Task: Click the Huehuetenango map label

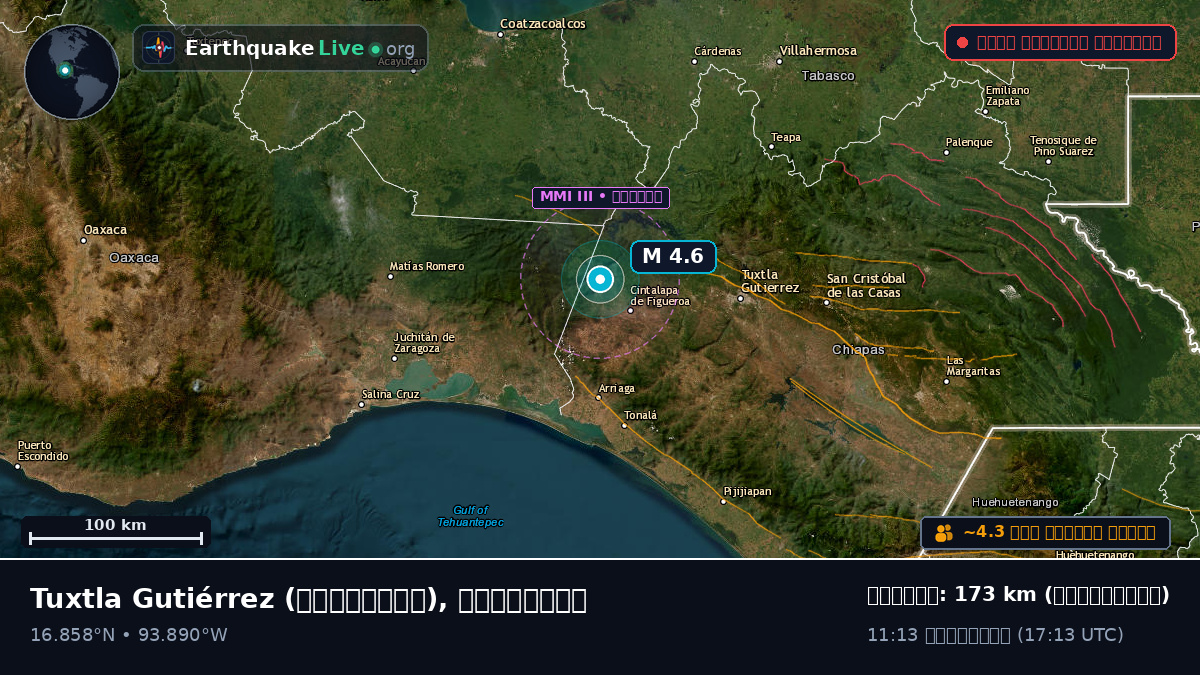Action: [x=1015, y=502]
